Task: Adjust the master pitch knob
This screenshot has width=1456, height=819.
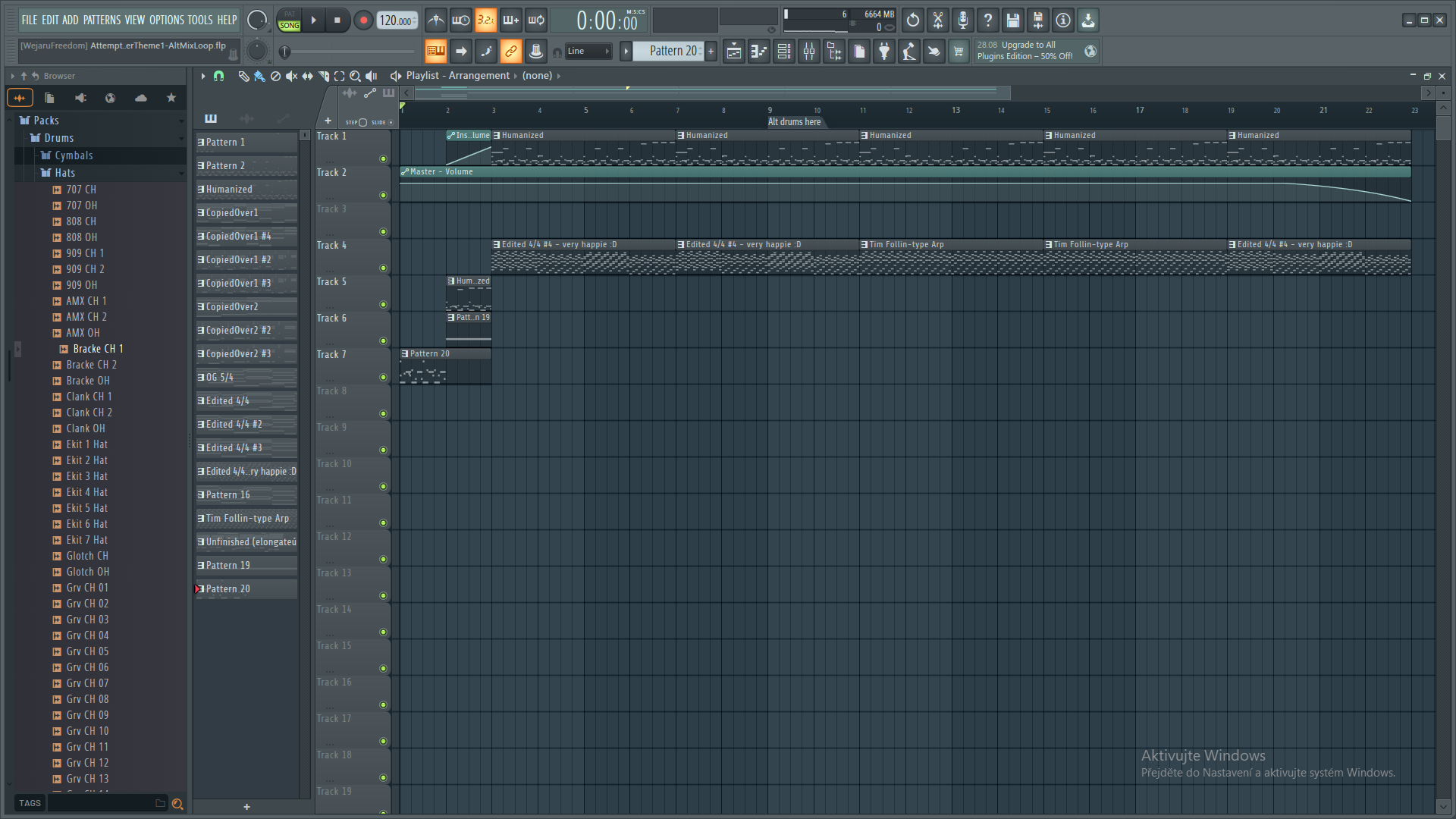Action: pyautogui.click(x=257, y=51)
